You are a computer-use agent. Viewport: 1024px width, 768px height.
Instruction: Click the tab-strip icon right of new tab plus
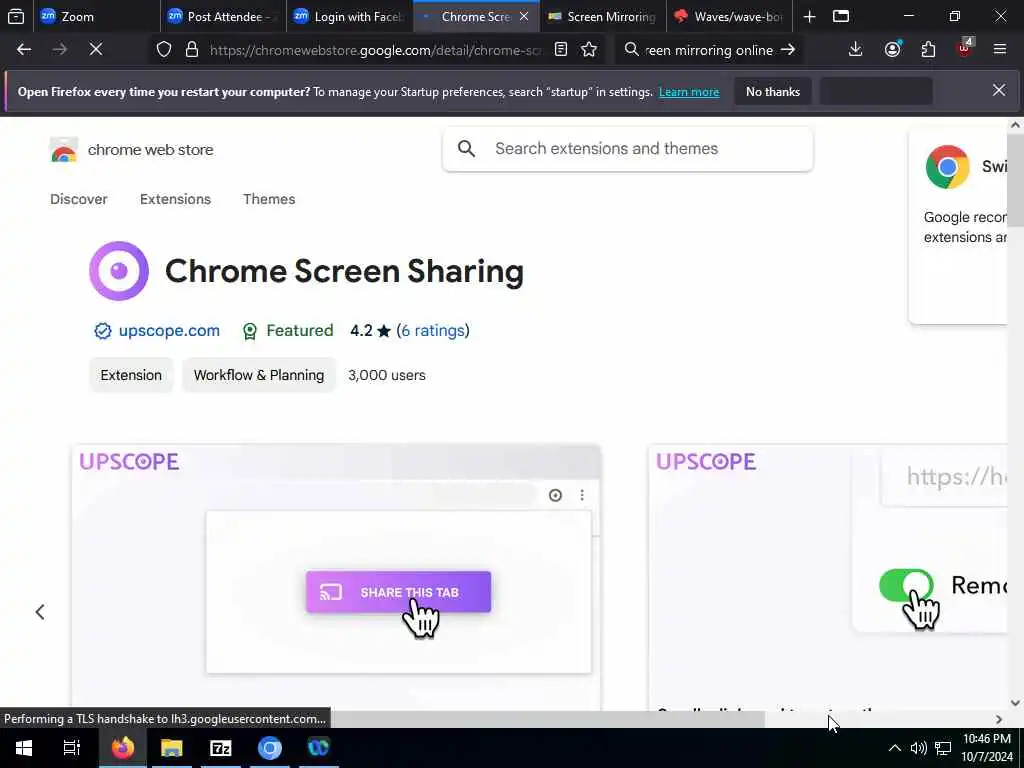(841, 16)
